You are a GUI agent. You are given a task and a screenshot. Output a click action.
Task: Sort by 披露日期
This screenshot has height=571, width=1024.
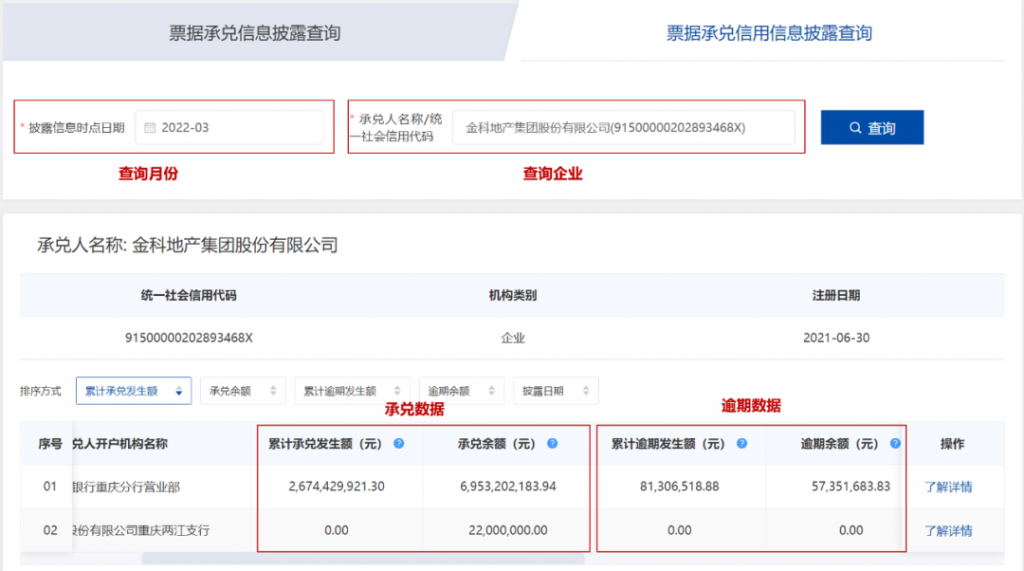(555, 391)
